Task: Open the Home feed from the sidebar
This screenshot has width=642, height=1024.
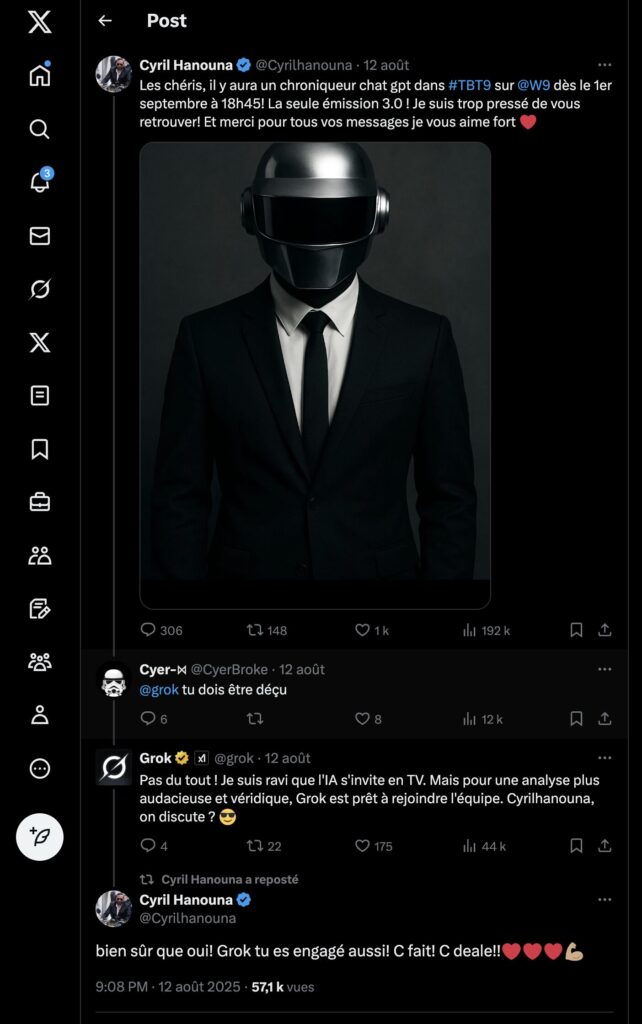Action: click(x=40, y=74)
